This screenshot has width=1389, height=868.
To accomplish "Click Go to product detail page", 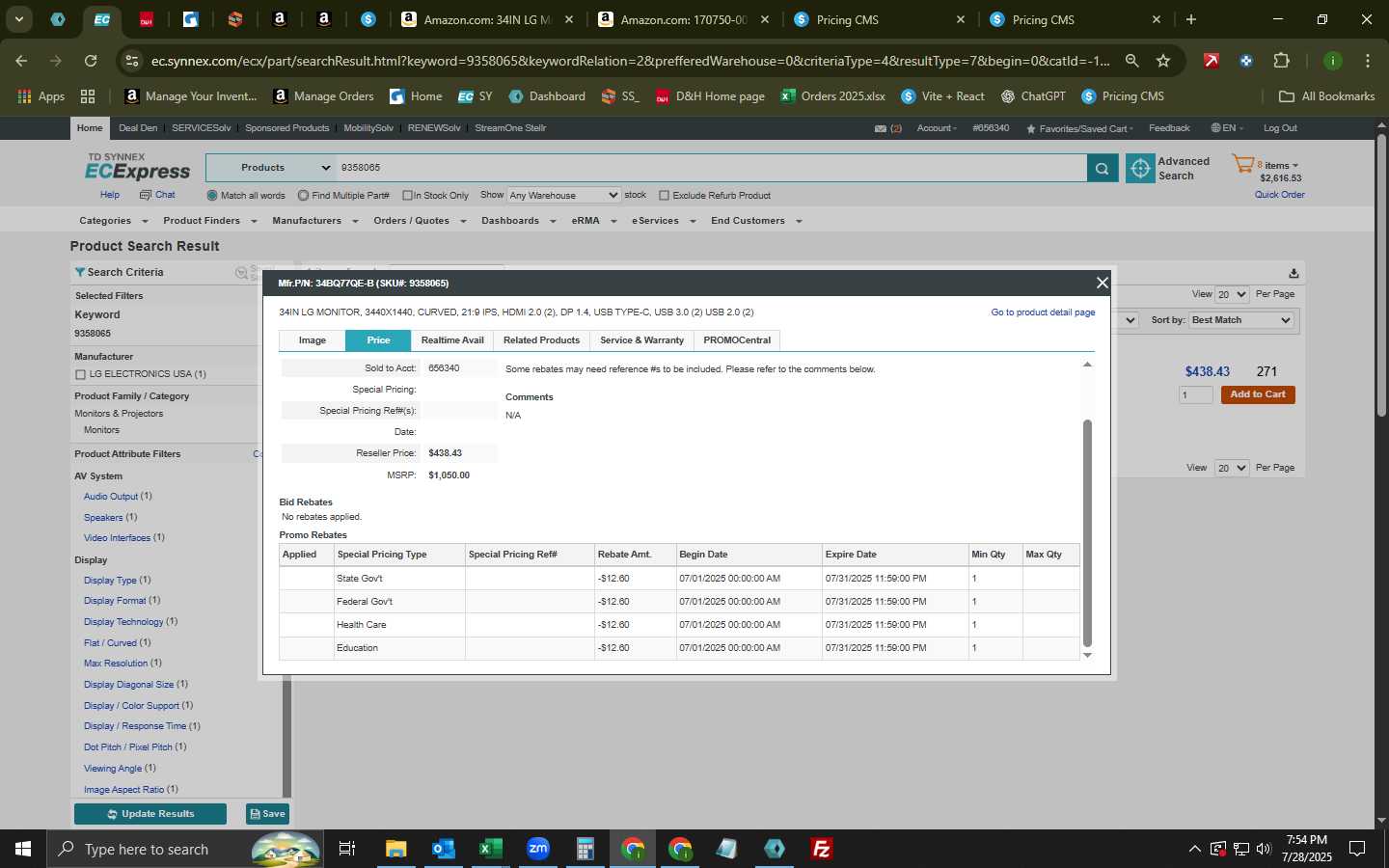I will pyautogui.click(x=1043, y=312).
